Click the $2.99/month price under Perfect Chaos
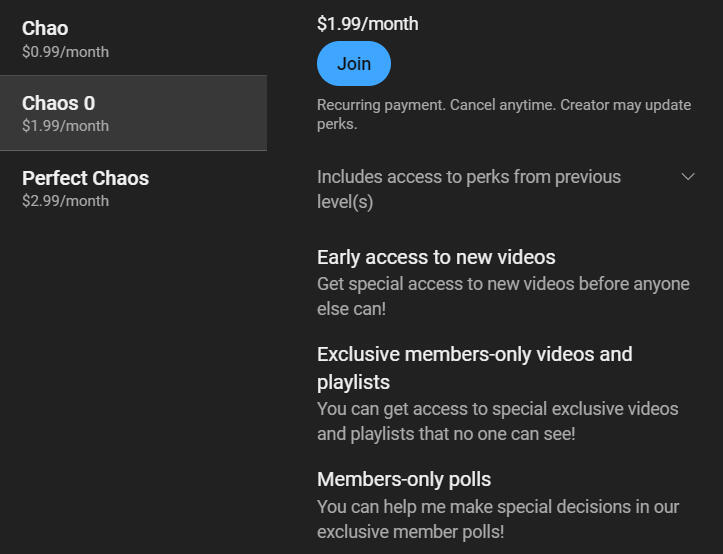Screen dimensions: 723x554 click(x=66, y=201)
